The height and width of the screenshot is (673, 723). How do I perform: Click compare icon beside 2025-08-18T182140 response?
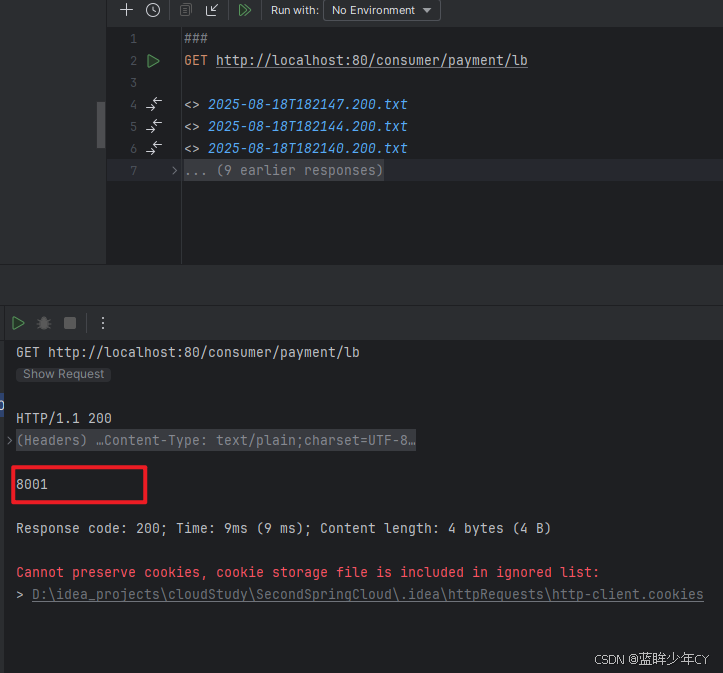coord(154,148)
